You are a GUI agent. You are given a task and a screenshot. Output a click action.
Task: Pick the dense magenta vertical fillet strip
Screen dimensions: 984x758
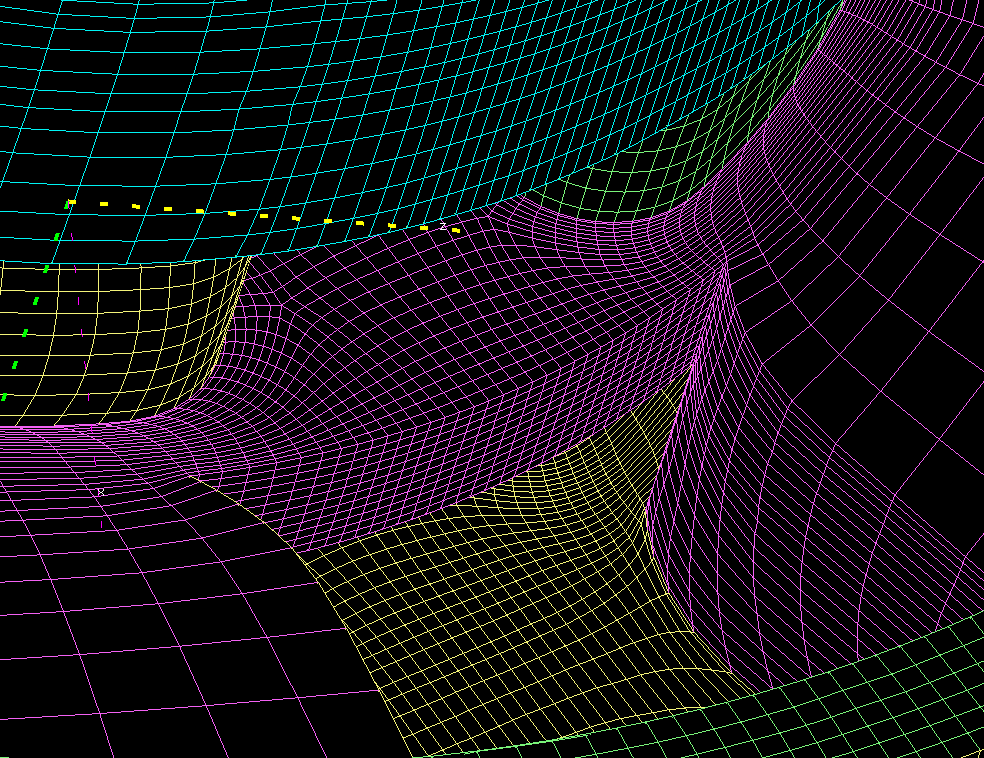[690, 450]
